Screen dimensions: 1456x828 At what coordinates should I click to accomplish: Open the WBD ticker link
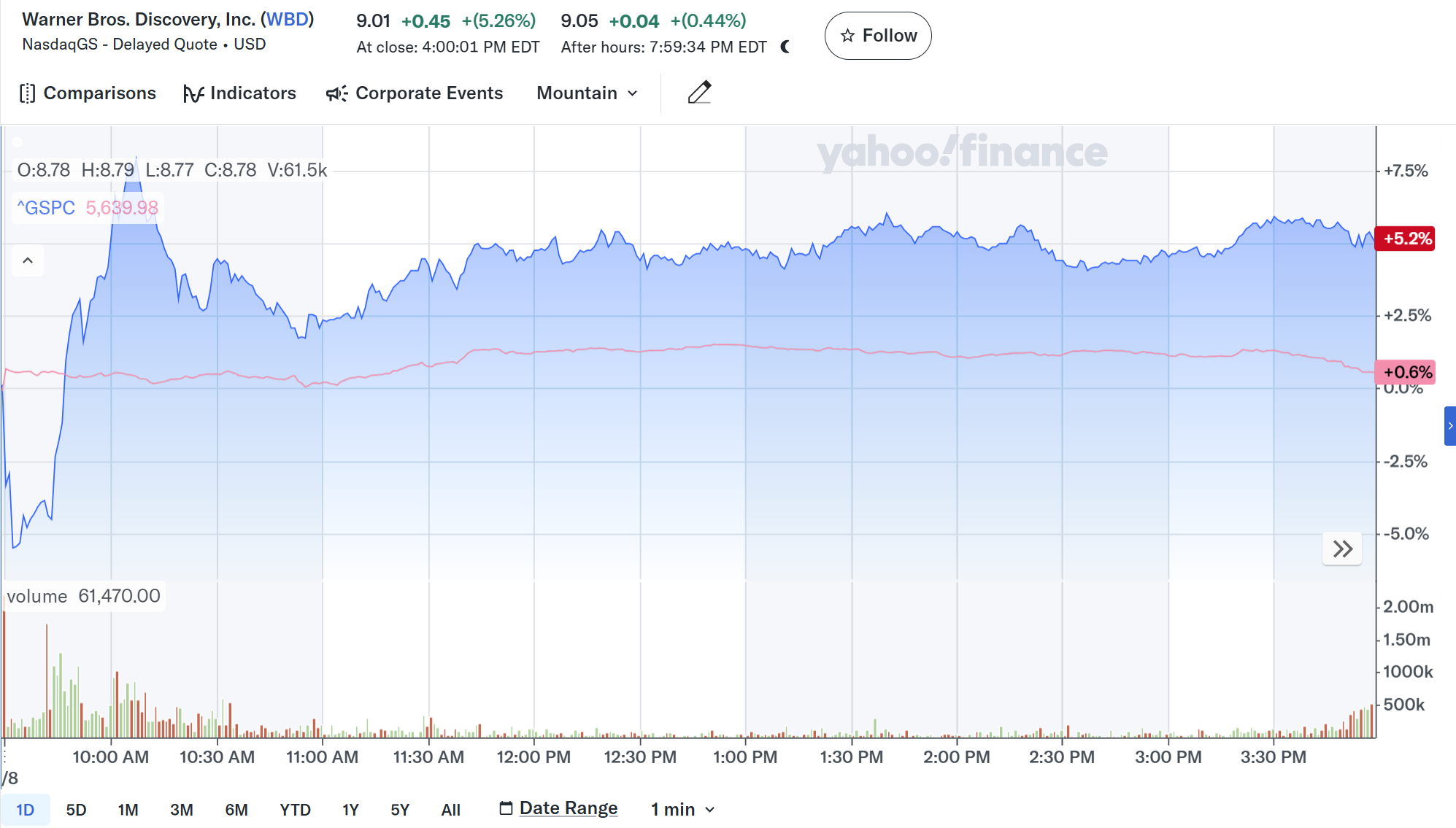287,20
